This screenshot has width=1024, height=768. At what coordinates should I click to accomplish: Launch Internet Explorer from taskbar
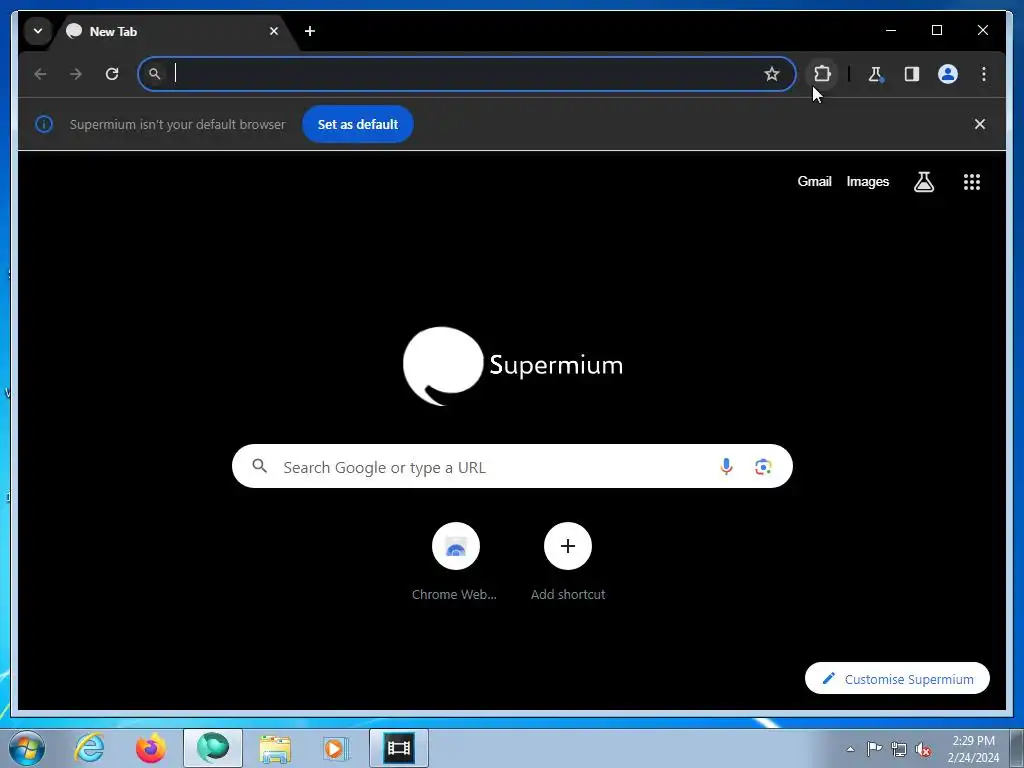89,748
